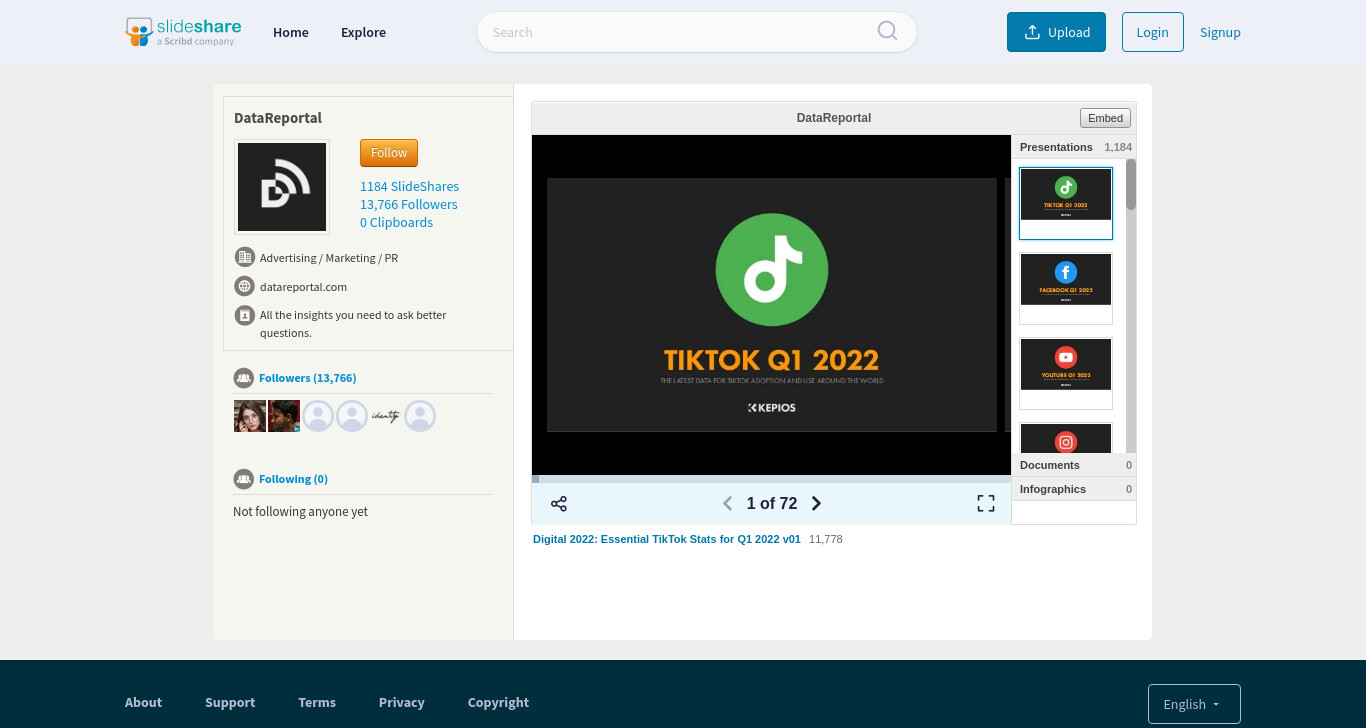Click the slide progress bar
This screenshot has height=728, width=1366.
pyautogui.click(x=771, y=479)
